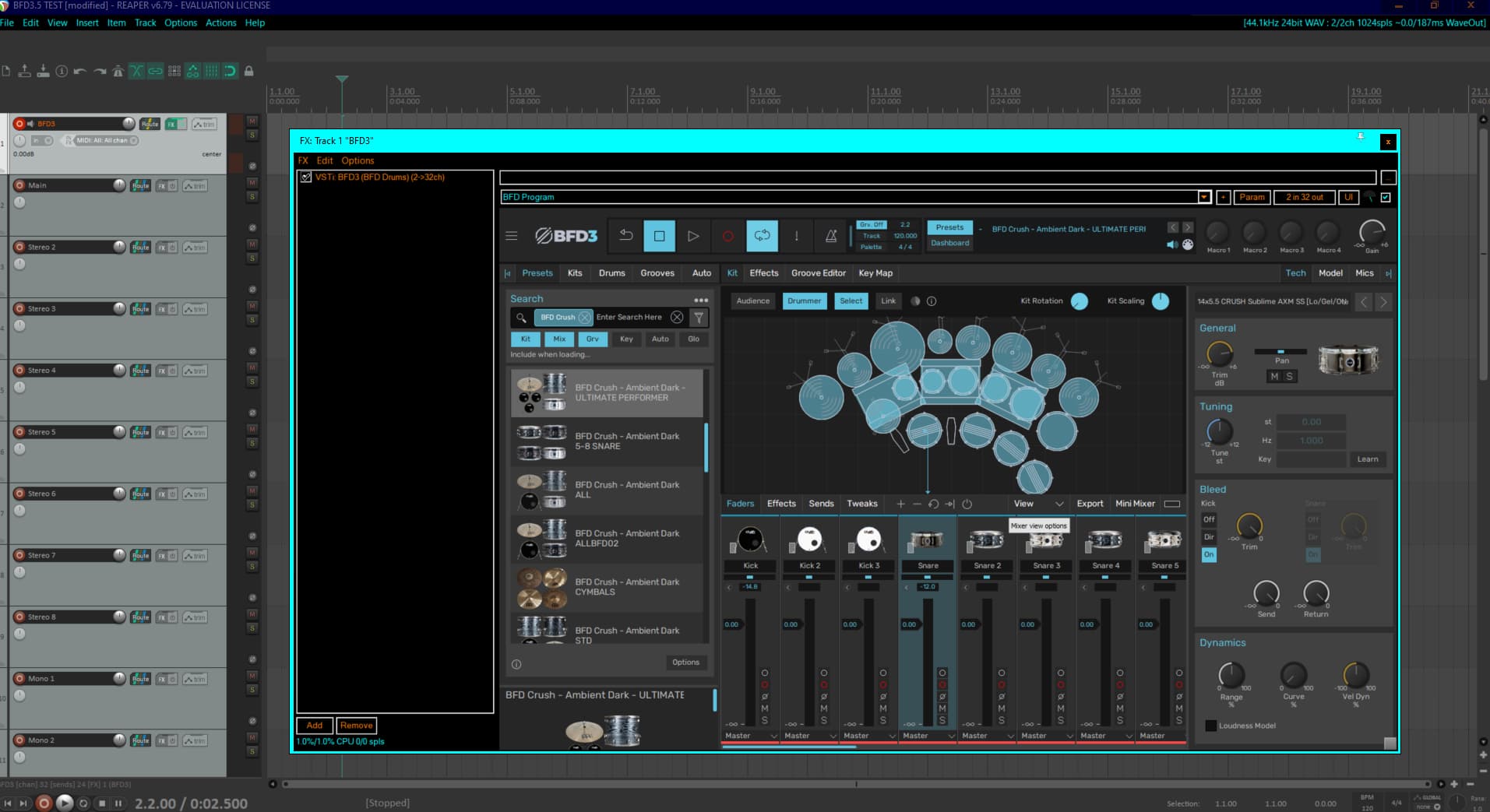
Task: Set Kick bleed to Off
Action: (1209, 519)
